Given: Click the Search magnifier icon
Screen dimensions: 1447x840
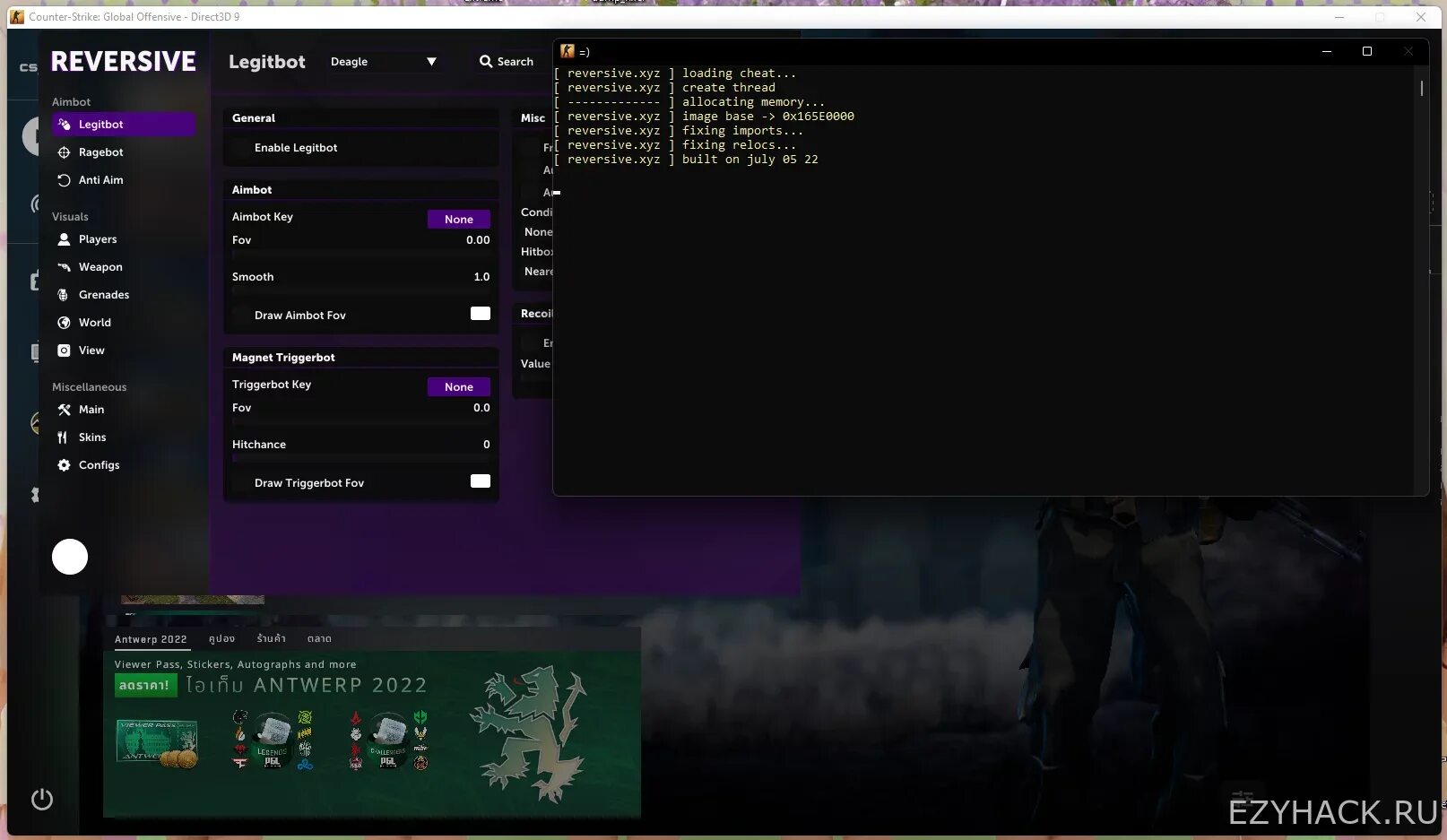Looking at the screenshot, I should (x=486, y=62).
